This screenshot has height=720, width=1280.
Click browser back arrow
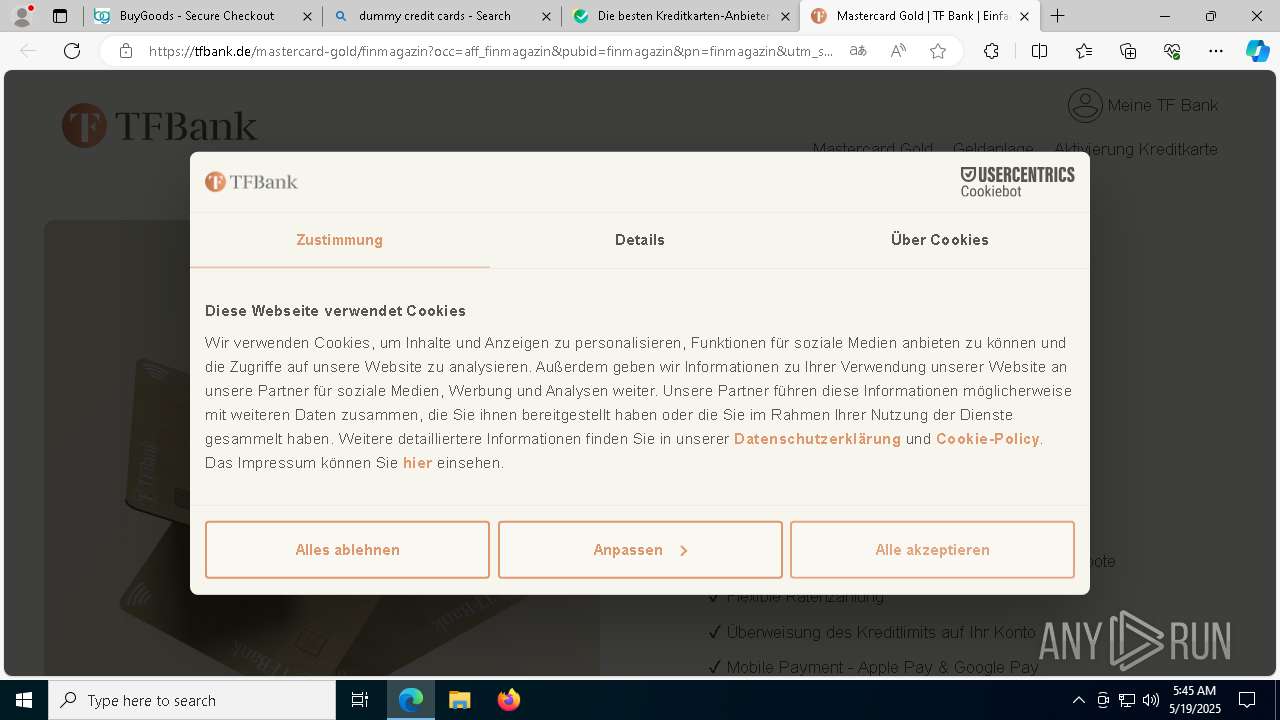click(28, 51)
